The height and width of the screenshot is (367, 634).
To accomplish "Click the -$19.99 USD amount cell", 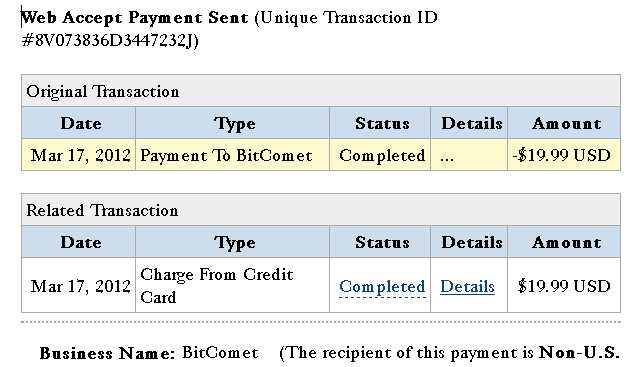I will click(564, 155).
